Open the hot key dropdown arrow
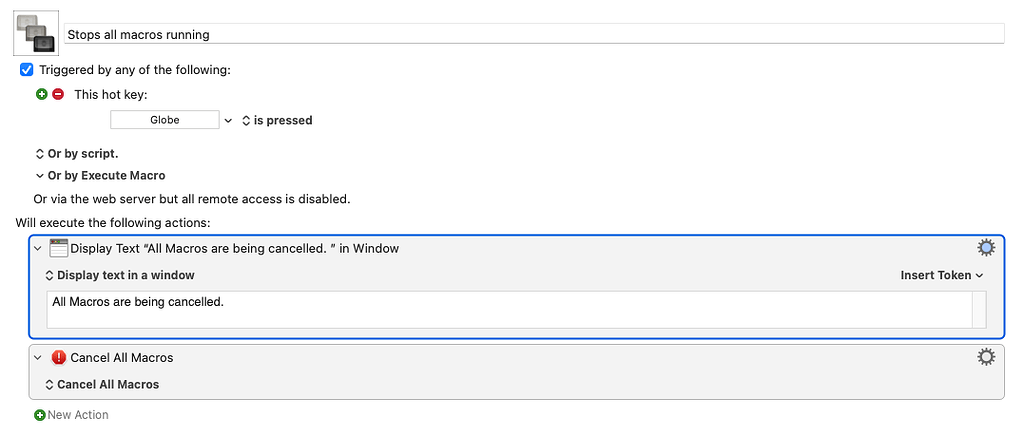The width and height of the screenshot is (1024, 436). (228, 121)
